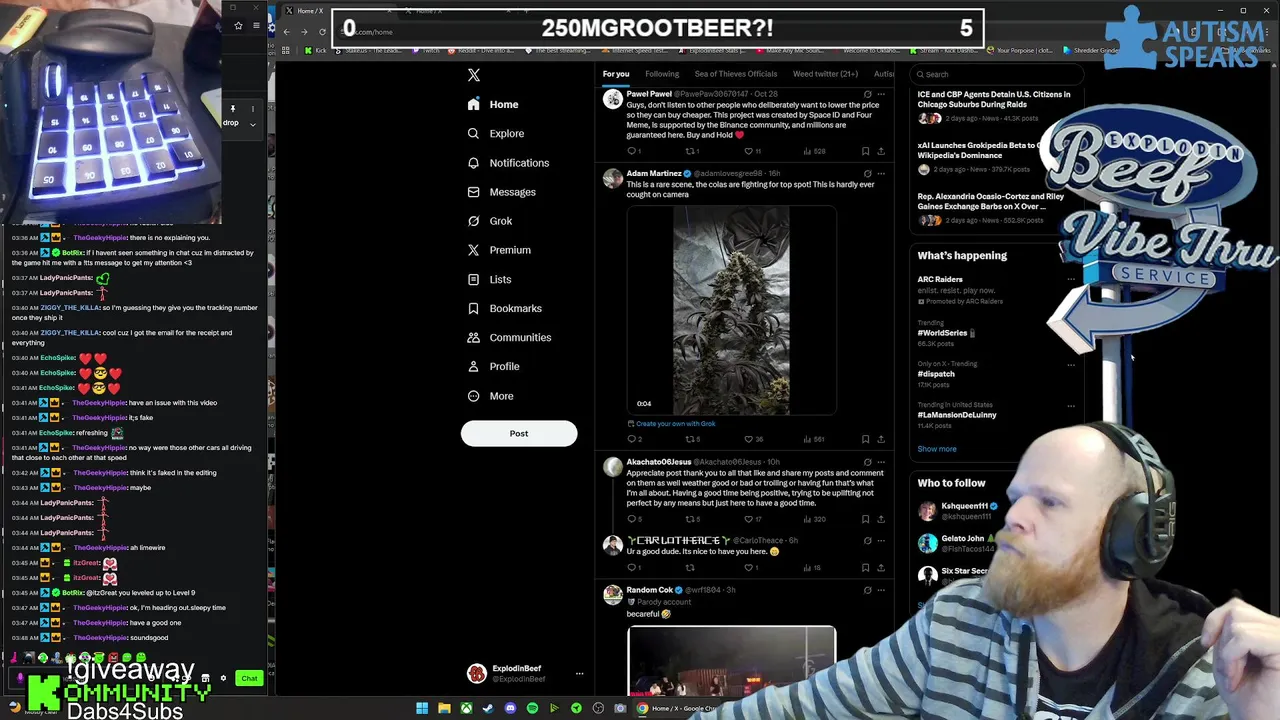Play Adam Martinez's plant video
The height and width of the screenshot is (720, 1280).
pyautogui.click(x=731, y=310)
